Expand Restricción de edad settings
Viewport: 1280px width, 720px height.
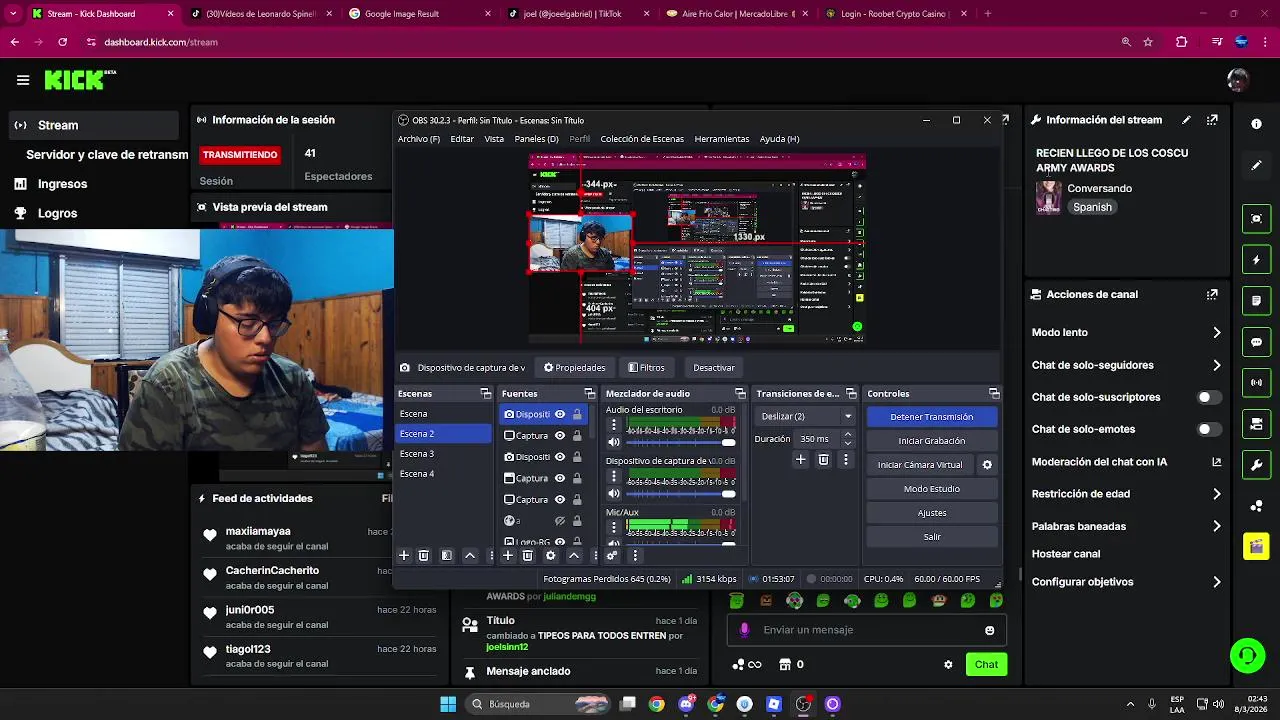coord(1217,494)
